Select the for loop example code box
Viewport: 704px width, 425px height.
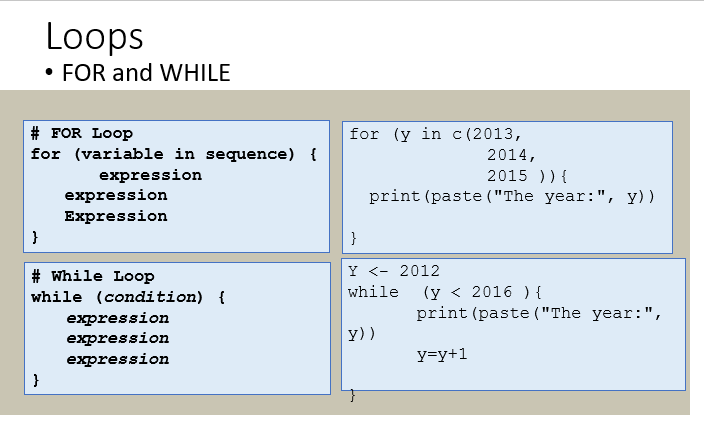(507, 187)
